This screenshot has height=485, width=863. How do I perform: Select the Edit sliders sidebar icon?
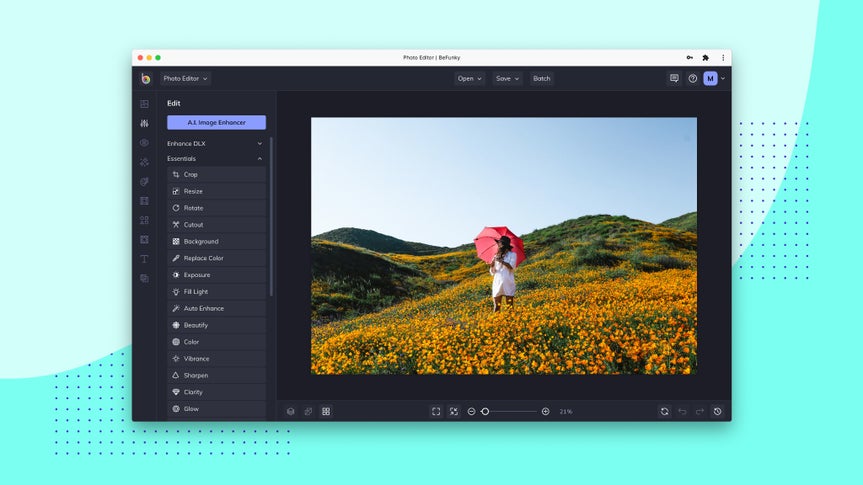click(x=144, y=123)
